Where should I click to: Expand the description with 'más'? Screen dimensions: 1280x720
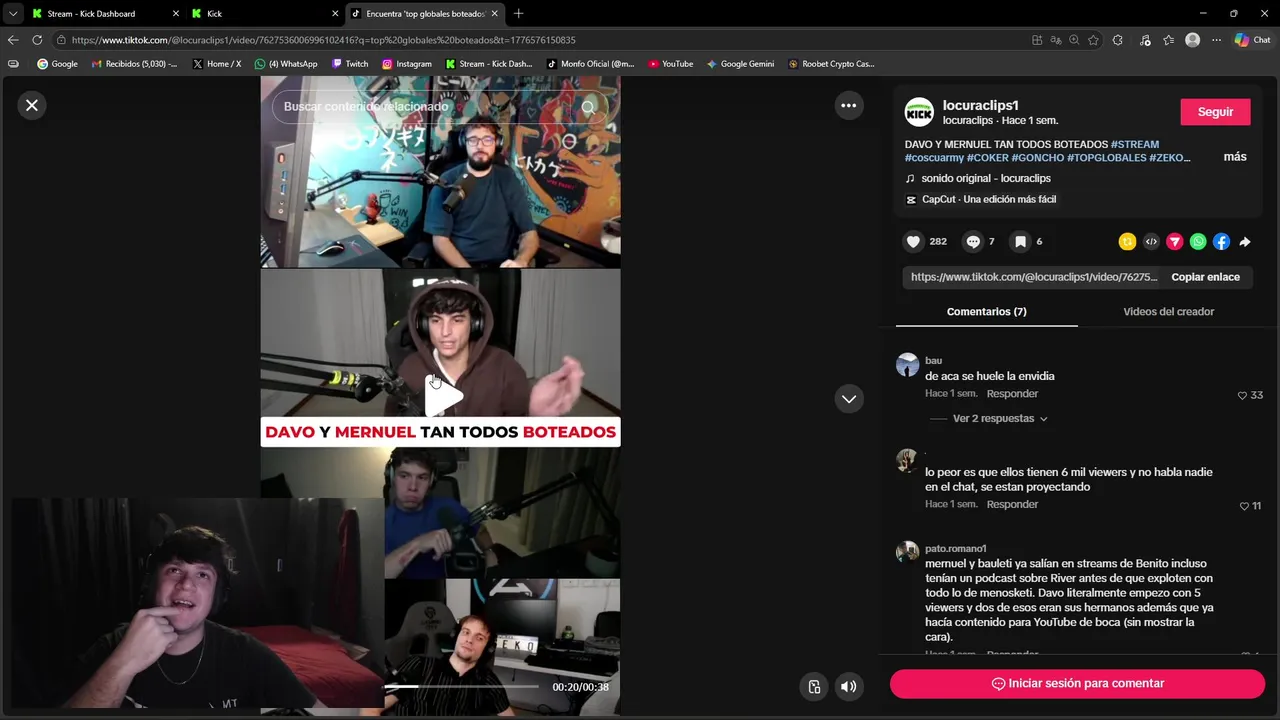pyautogui.click(x=1235, y=157)
